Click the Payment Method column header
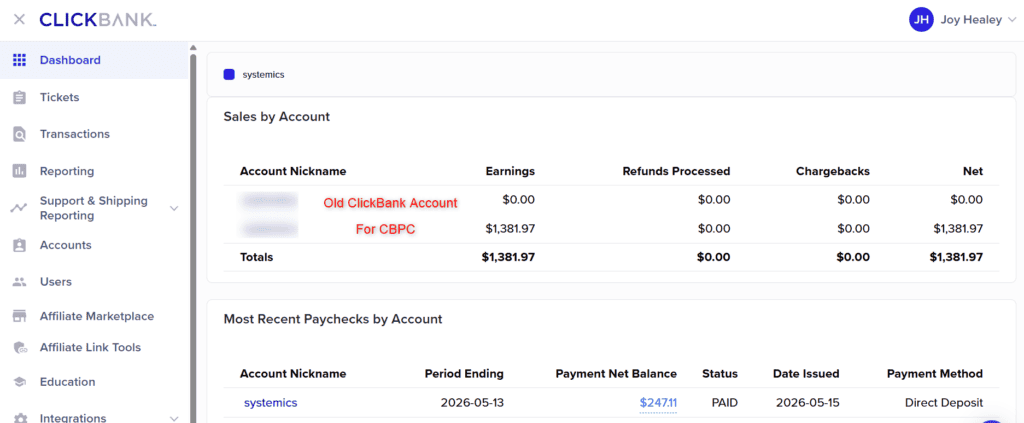1024x423 pixels. pyautogui.click(x=935, y=374)
